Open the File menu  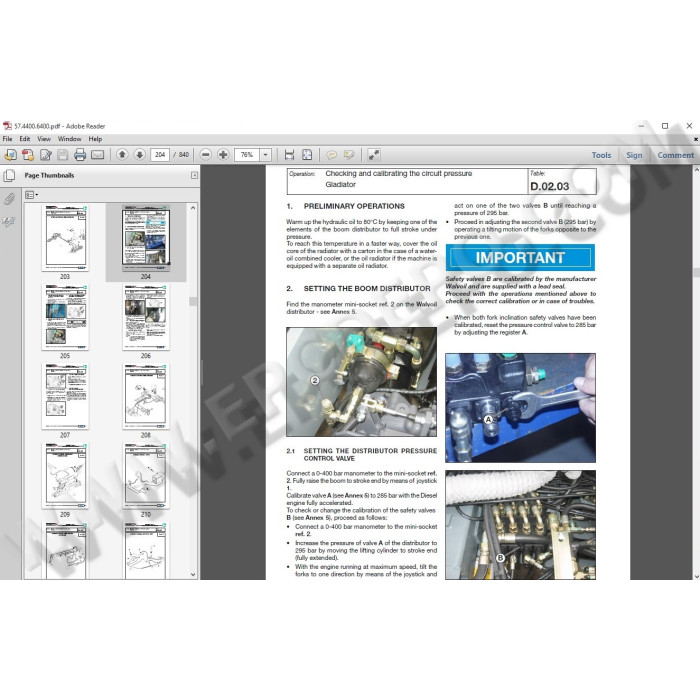8,139
